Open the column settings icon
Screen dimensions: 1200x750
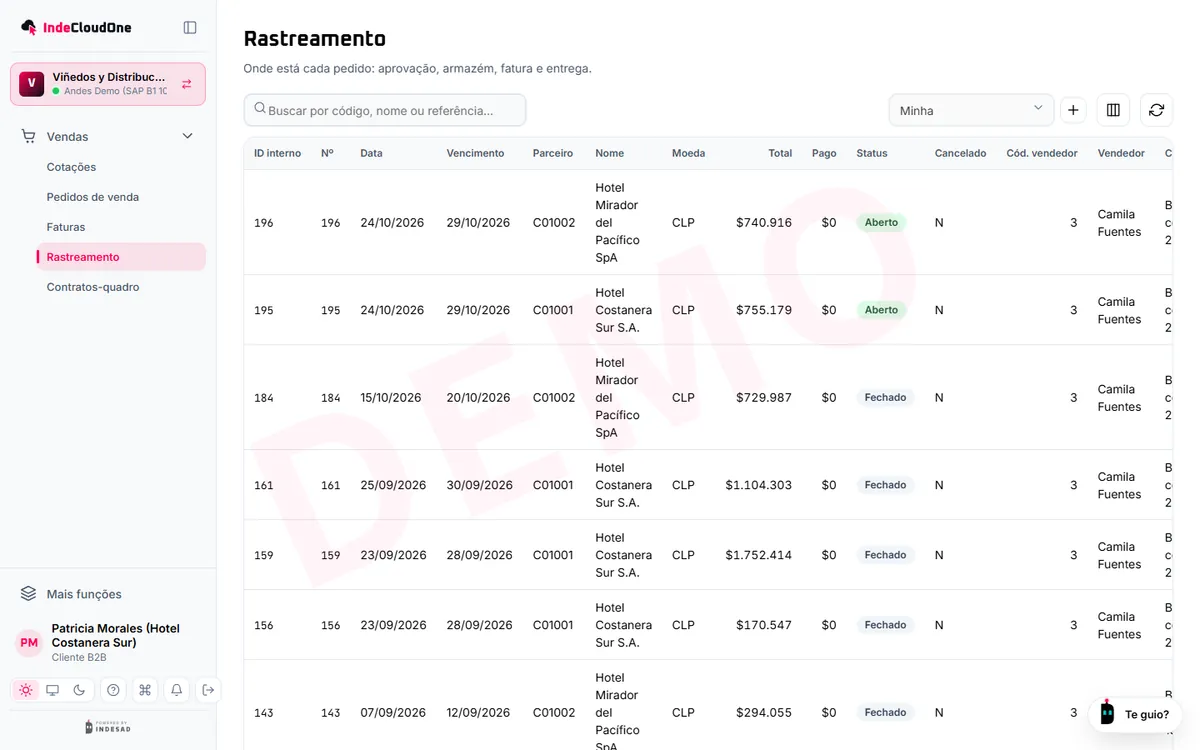click(1113, 110)
